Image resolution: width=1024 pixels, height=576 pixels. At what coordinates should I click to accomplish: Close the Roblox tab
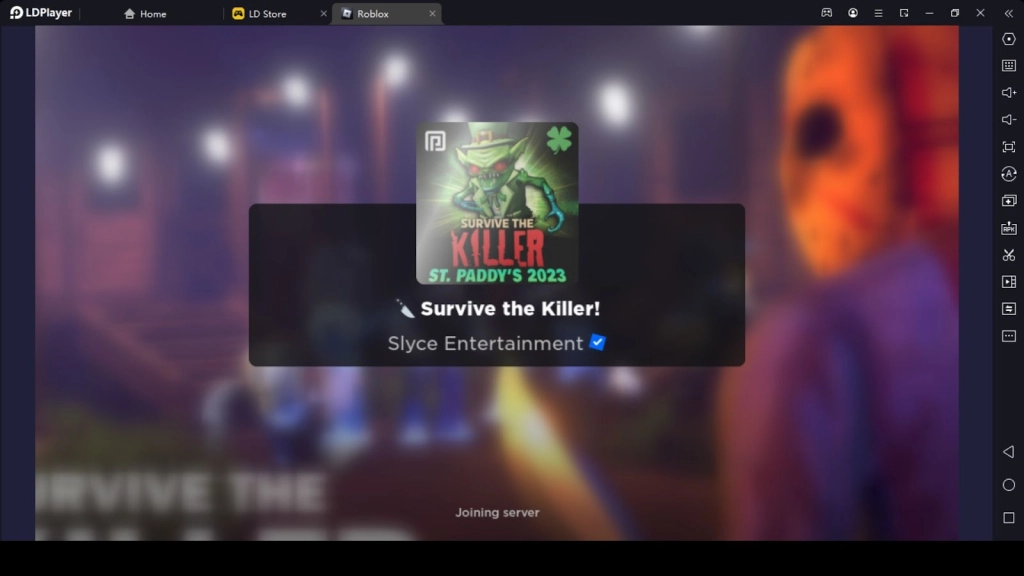pyautogui.click(x=432, y=14)
